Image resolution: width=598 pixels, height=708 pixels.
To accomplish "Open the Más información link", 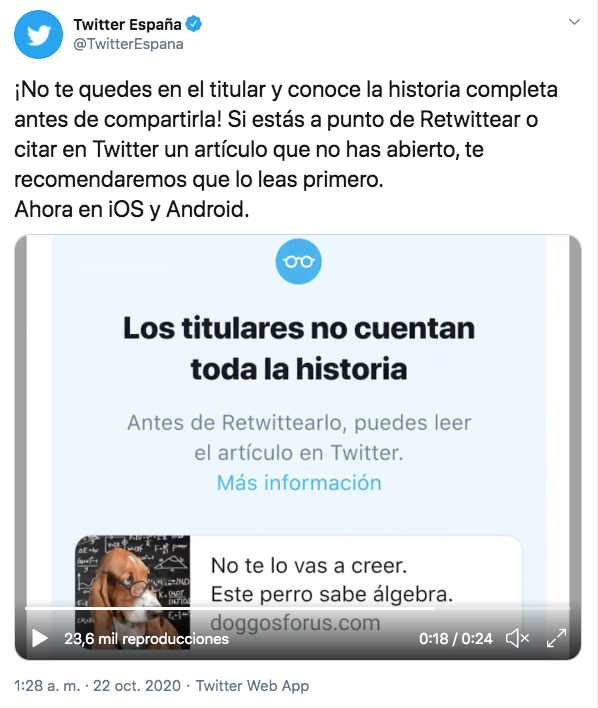I will 299,483.
